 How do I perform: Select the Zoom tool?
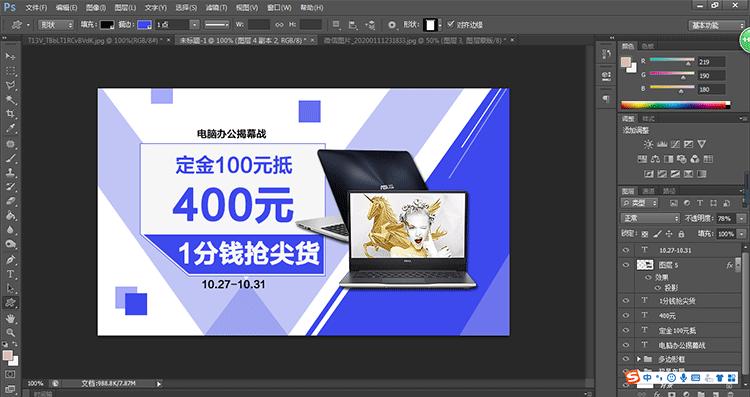pos(10,332)
